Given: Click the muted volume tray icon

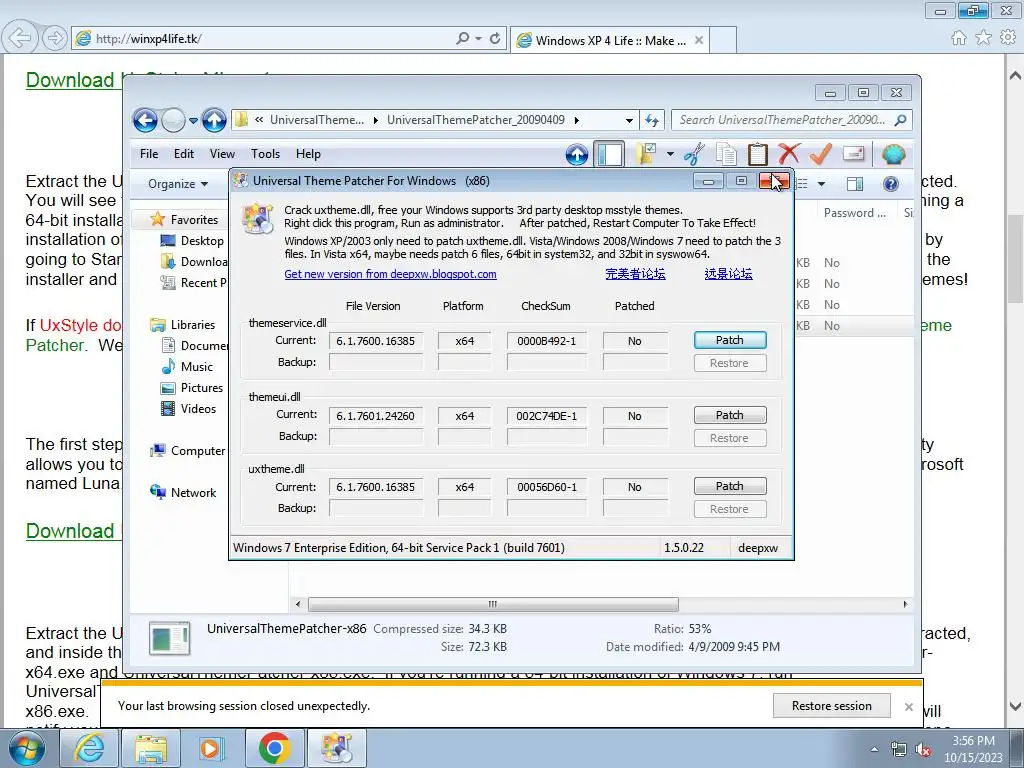Looking at the screenshot, I should [x=923, y=750].
